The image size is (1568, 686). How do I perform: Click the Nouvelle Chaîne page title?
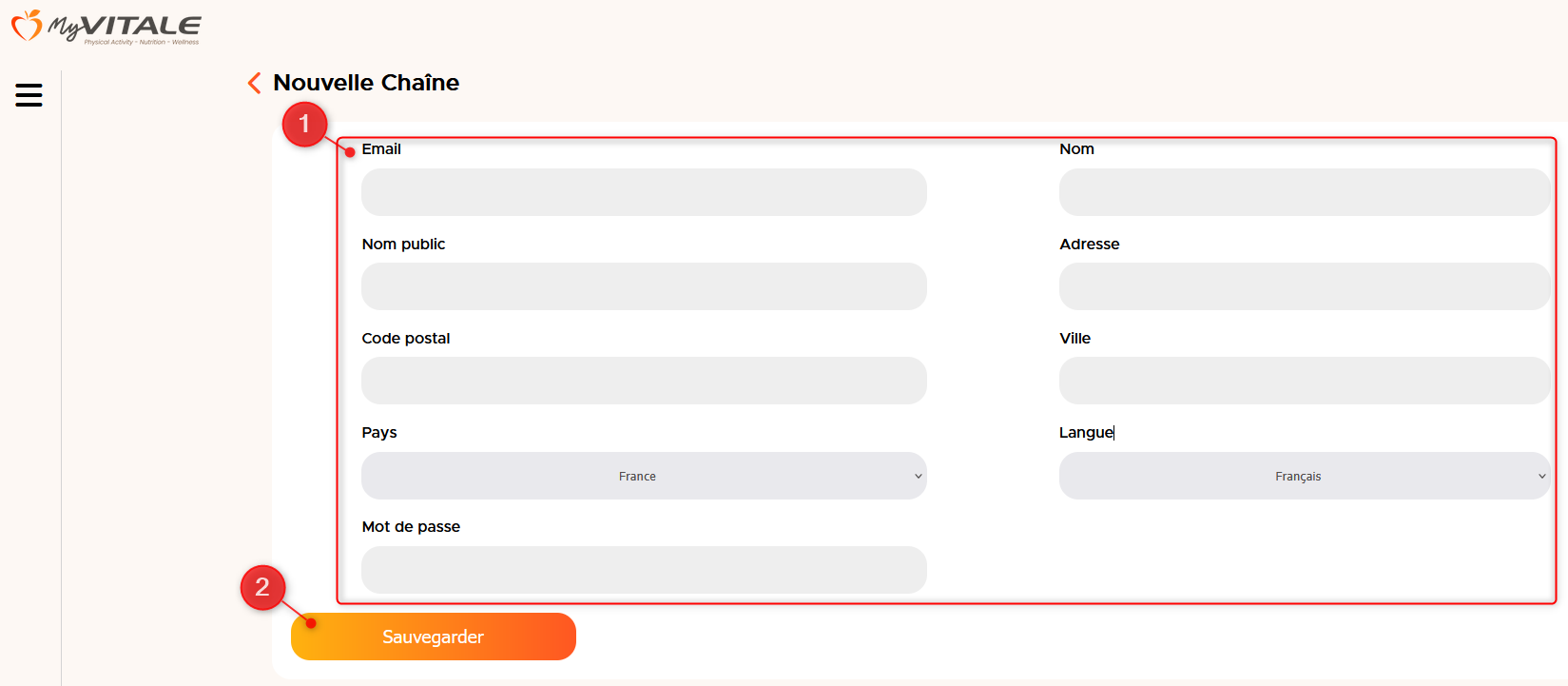point(366,83)
